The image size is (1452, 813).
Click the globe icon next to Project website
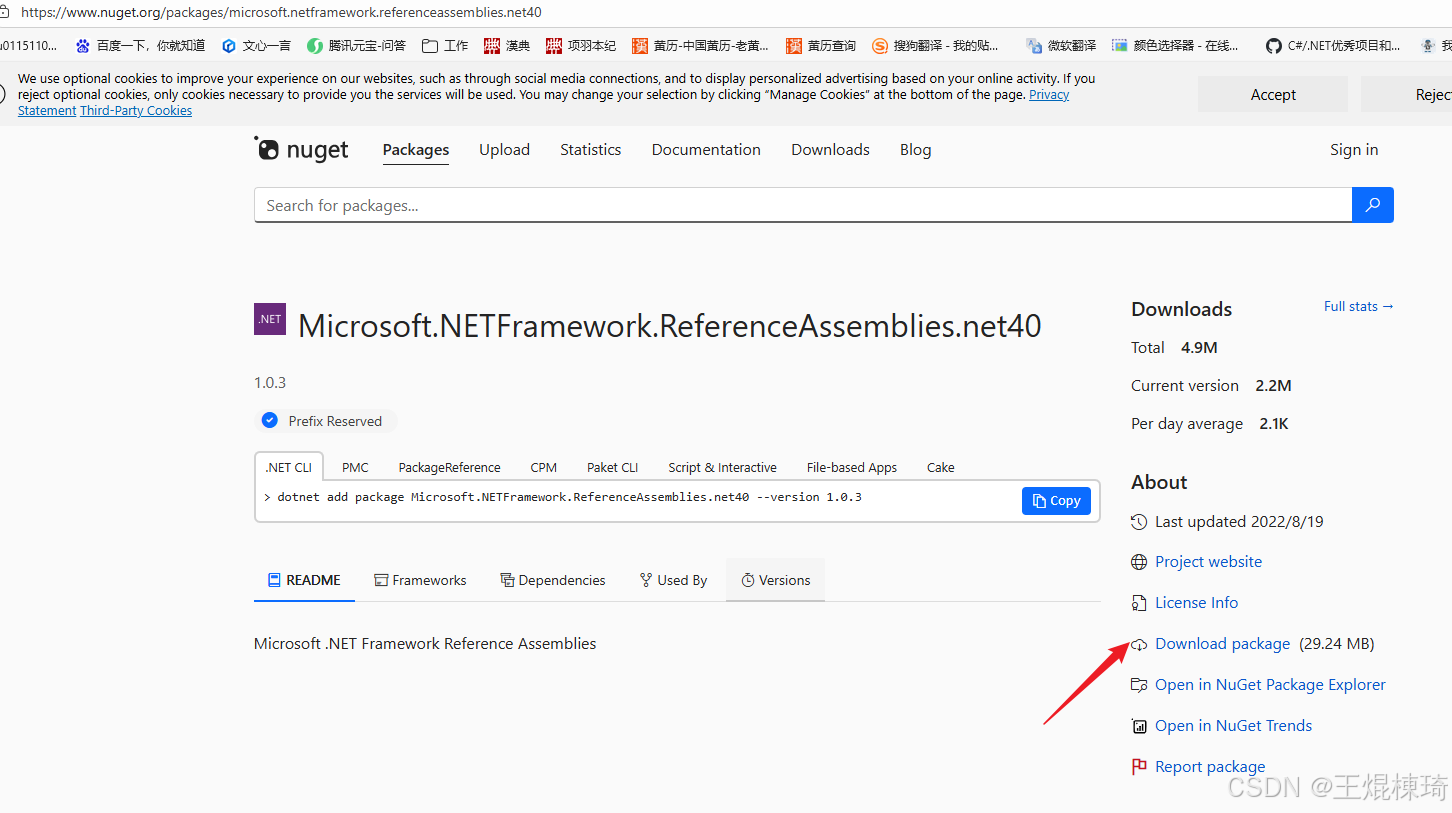(x=1139, y=561)
